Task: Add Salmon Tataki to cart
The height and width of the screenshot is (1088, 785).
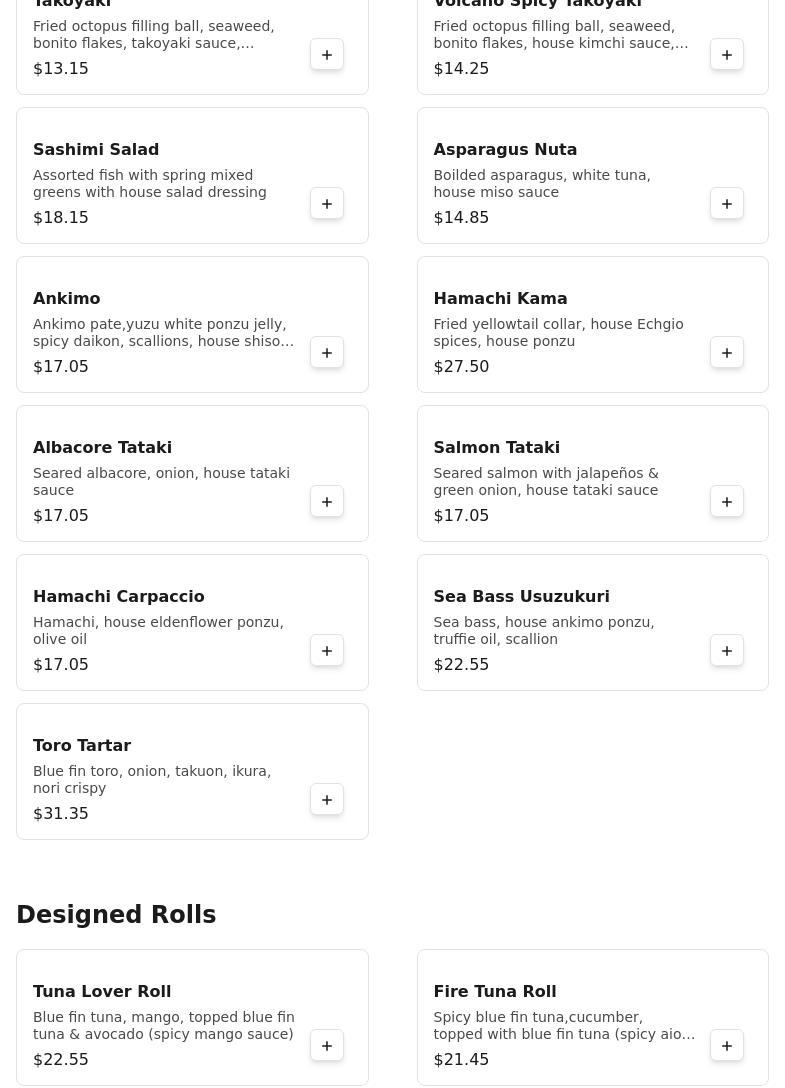Action: point(727,502)
